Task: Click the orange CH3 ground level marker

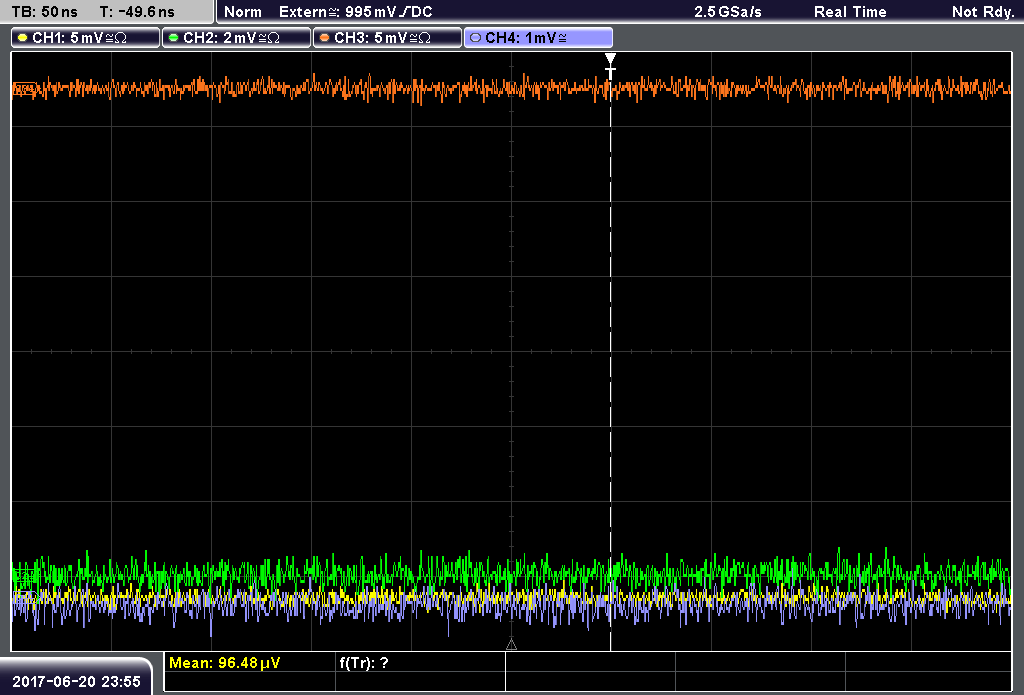Action: 23,89
